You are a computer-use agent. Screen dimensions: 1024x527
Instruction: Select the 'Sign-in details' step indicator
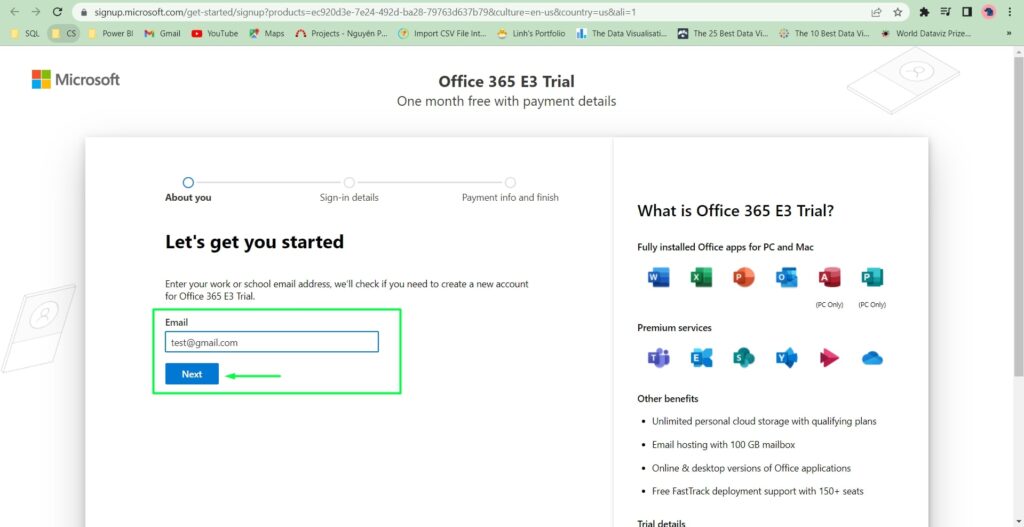tap(349, 183)
